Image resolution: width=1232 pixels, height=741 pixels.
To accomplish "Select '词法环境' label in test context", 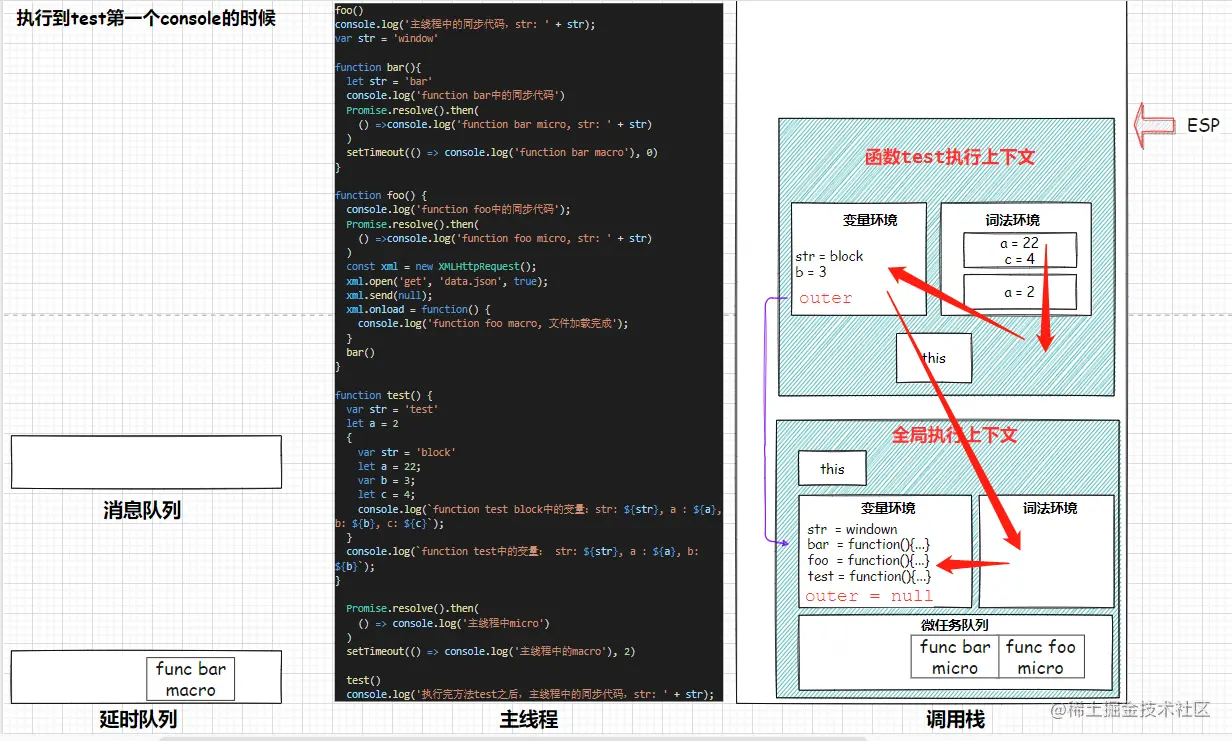I will click(1012, 220).
